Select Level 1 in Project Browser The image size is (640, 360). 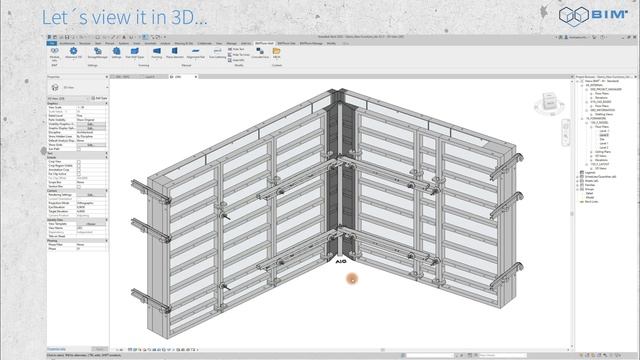[x=604, y=143]
